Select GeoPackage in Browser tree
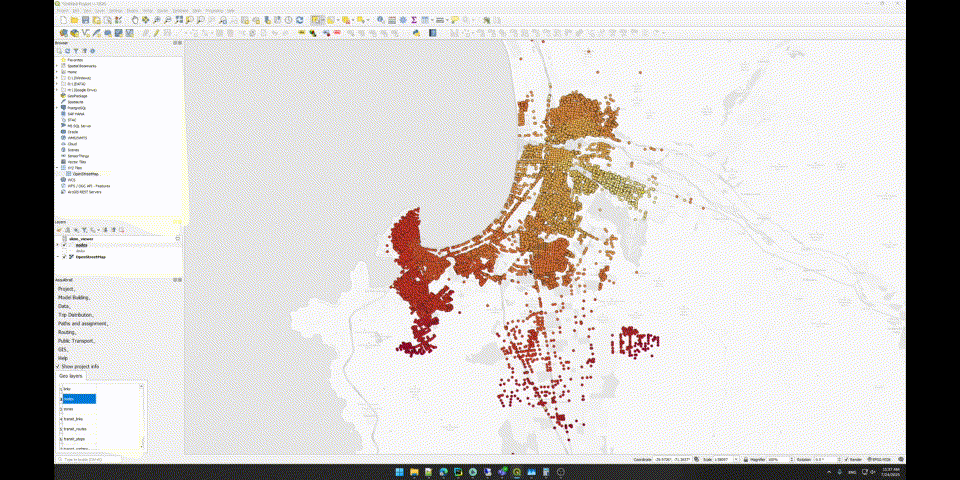This screenshot has height=480, width=960. [78, 96]
